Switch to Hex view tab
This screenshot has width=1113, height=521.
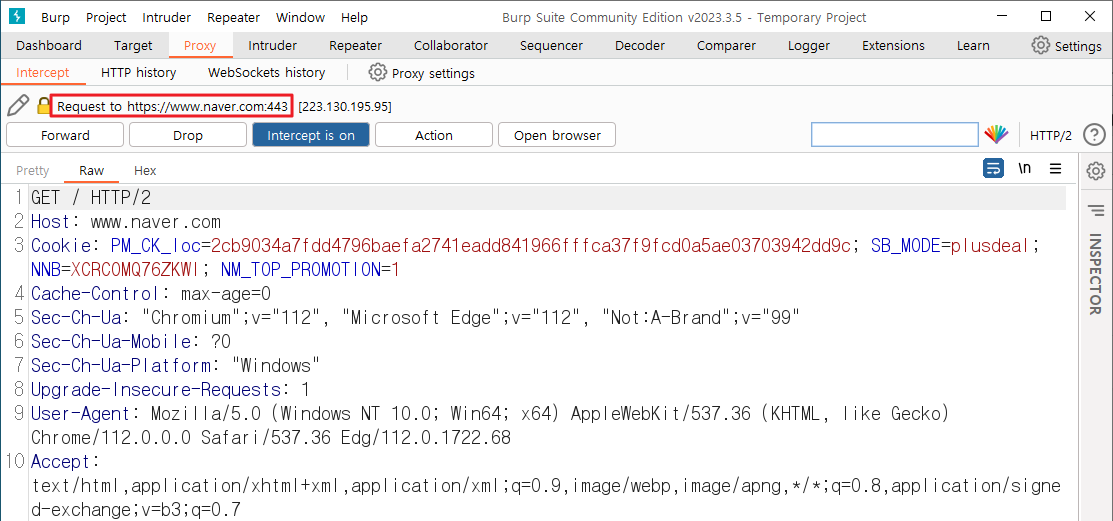145,170
